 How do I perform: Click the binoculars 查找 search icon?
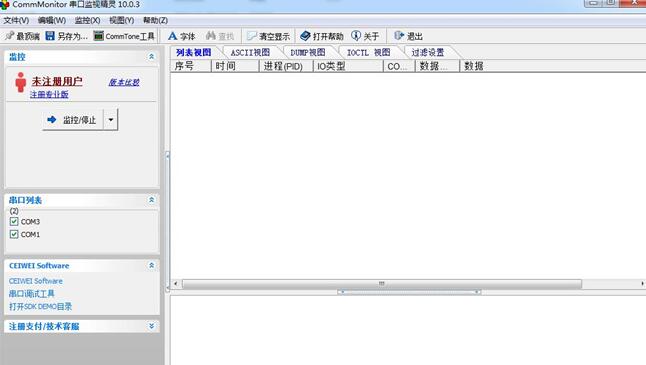point(211,36)
